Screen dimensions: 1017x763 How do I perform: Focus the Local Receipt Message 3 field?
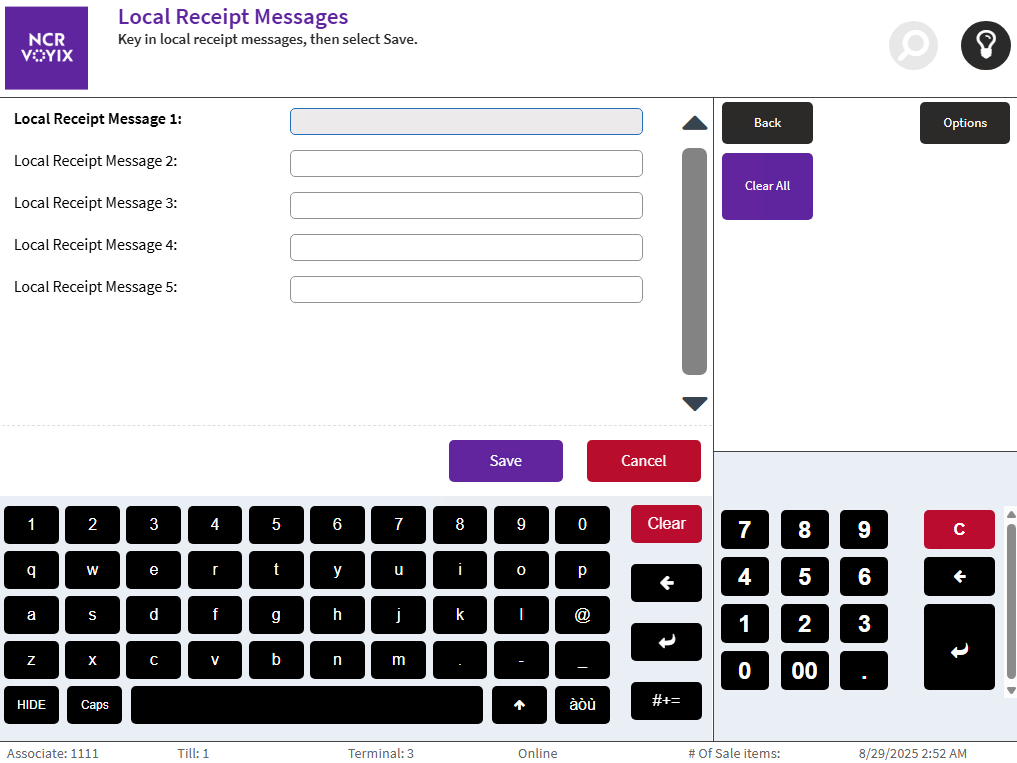point(466,206)
